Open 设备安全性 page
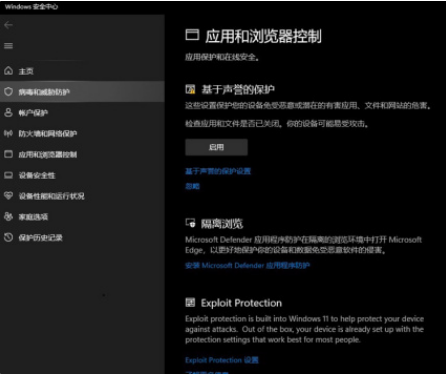The width and height of the screenshot is (446, 375). pyautogui.click(x=82, y=175)
